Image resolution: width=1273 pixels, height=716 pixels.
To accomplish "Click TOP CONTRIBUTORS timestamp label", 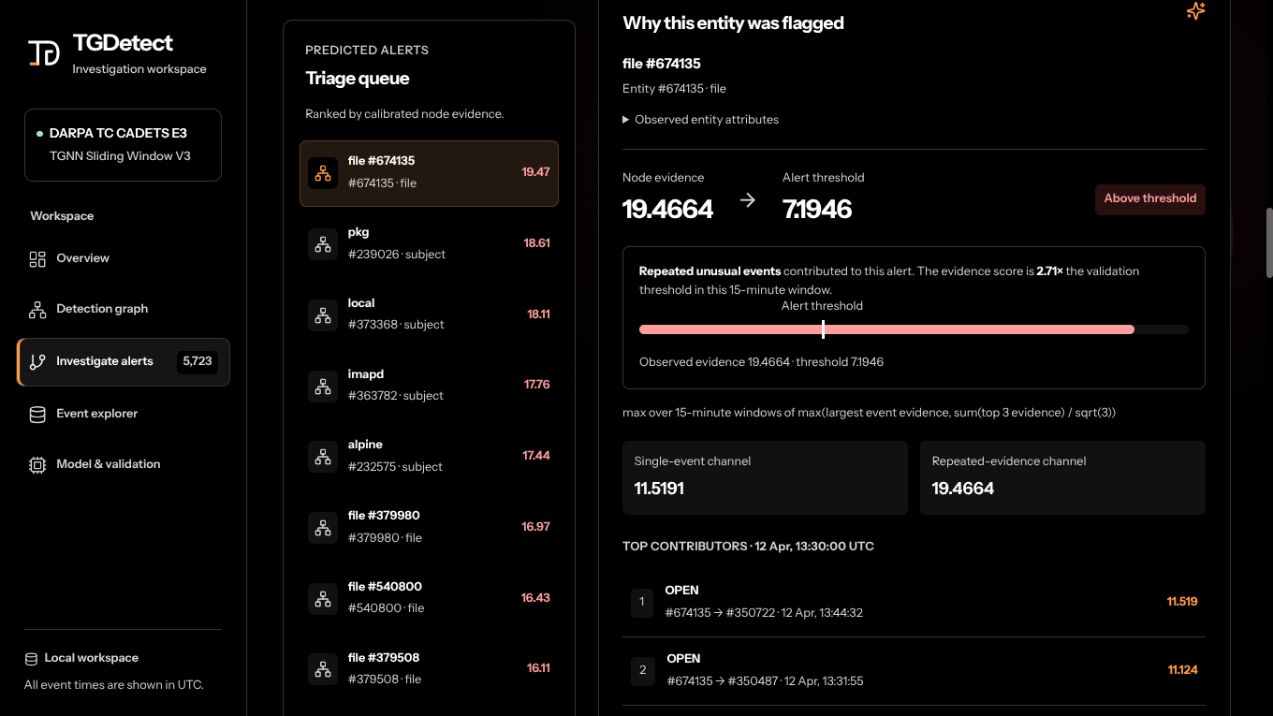I will click(748, 547).
